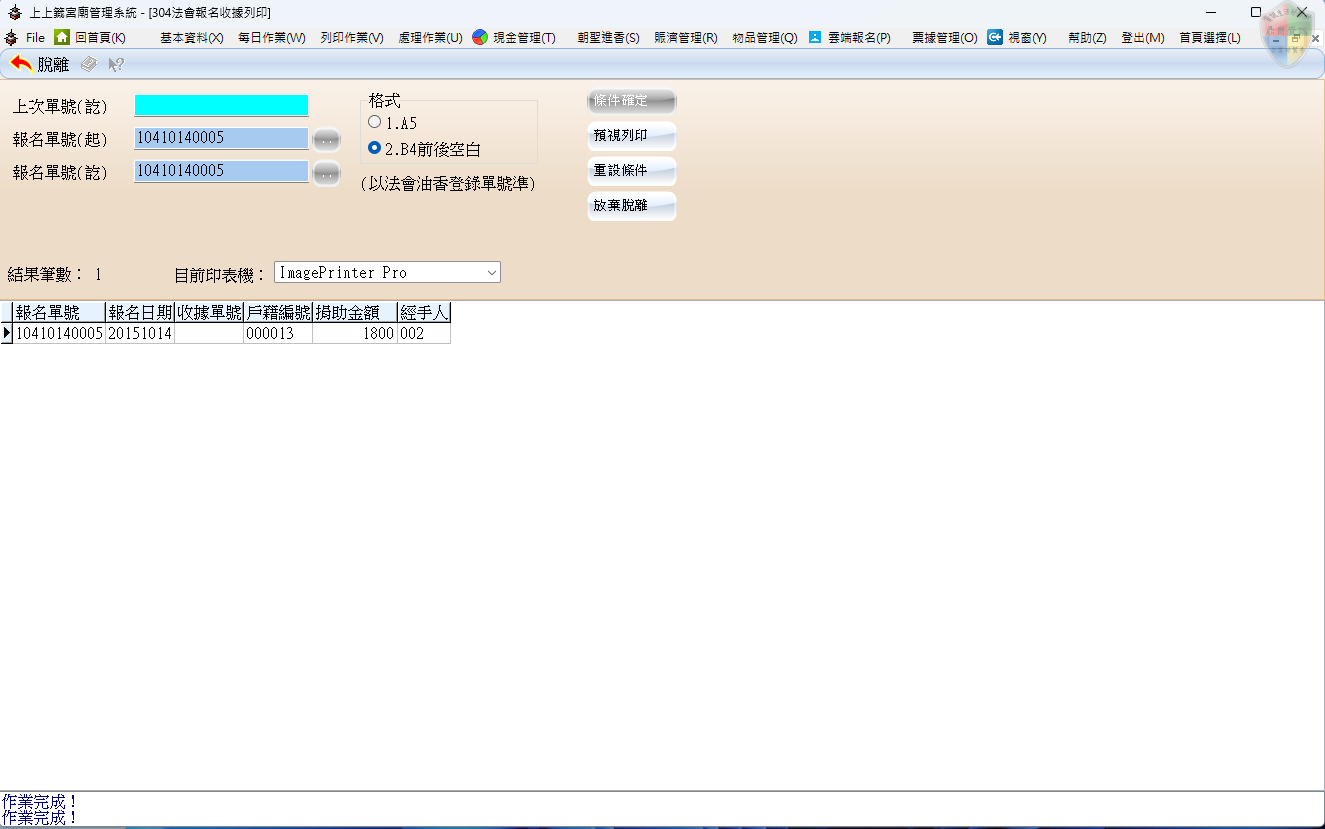
Task: Click the cyan 上次單號 input field
Action: tap(221, 105)
